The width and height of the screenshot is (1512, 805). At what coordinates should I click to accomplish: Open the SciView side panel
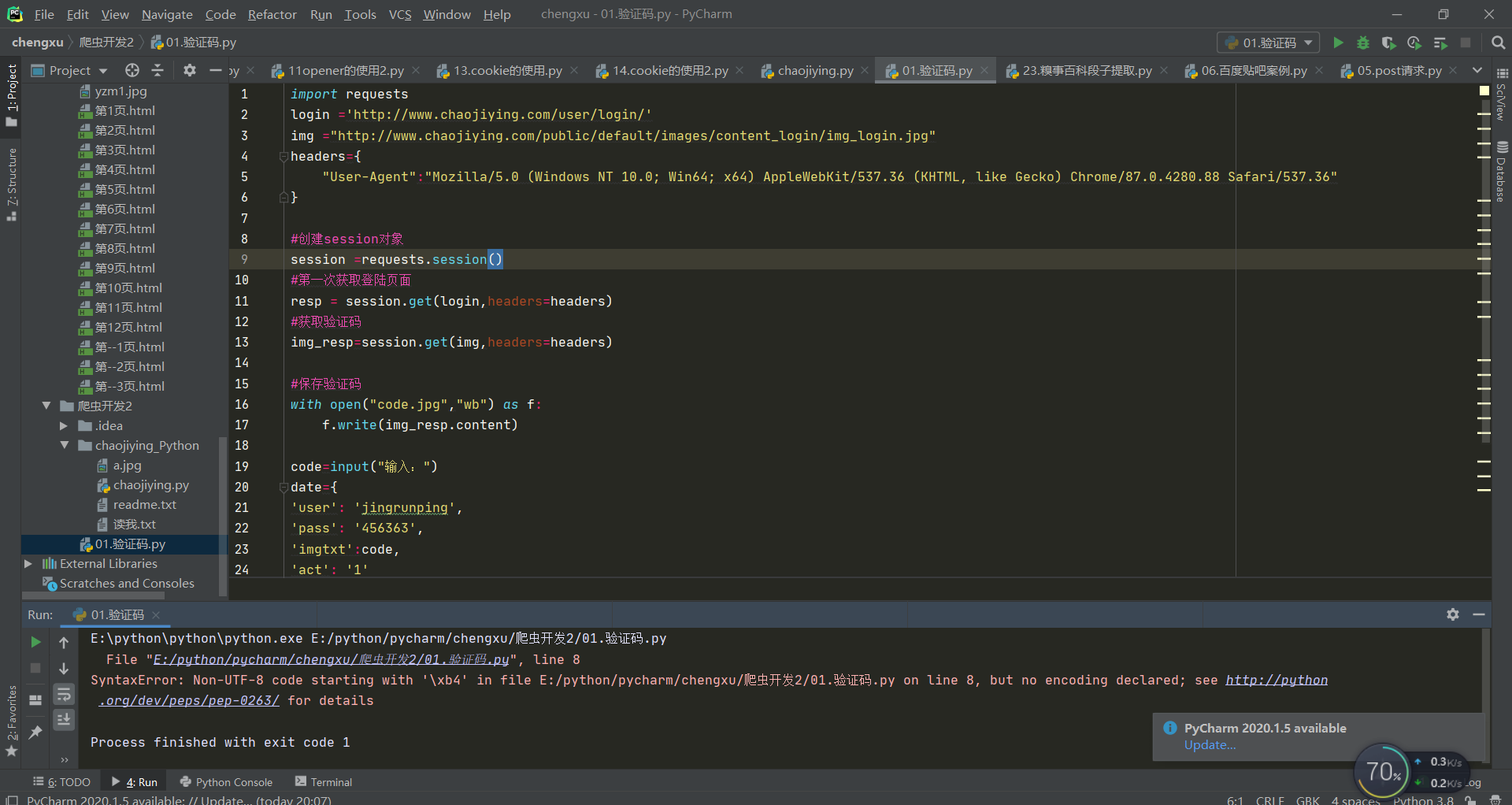(1502, 95)
